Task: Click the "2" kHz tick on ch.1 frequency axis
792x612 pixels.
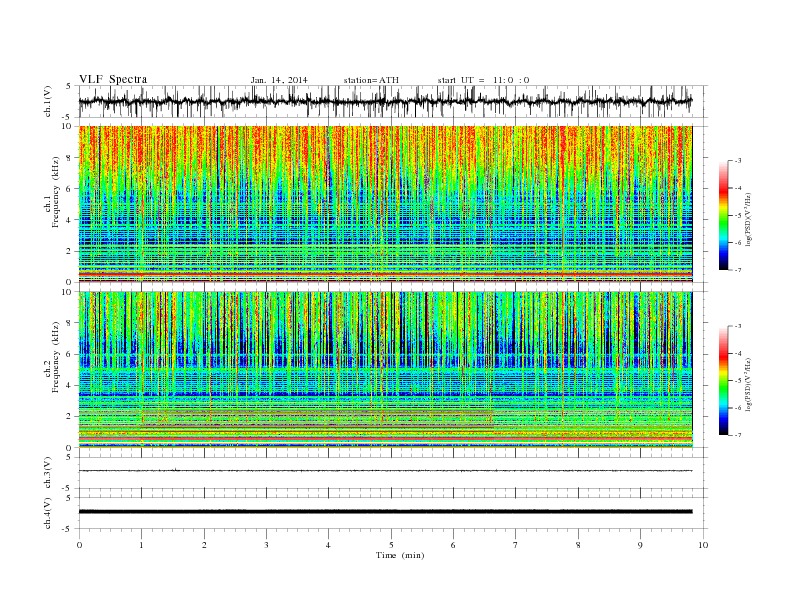Action: (x=69, y=251)
